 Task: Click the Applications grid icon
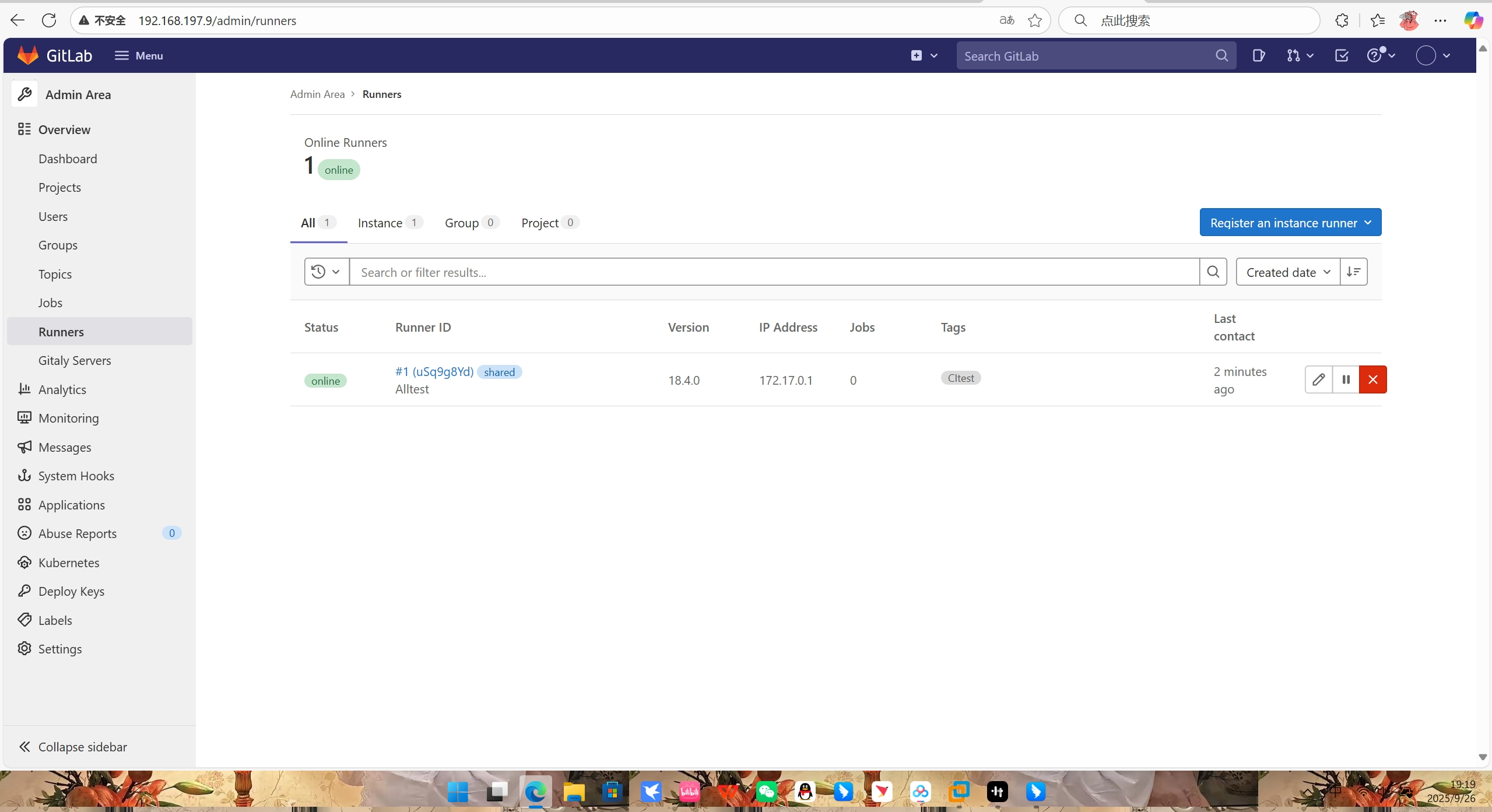point(24,504)
